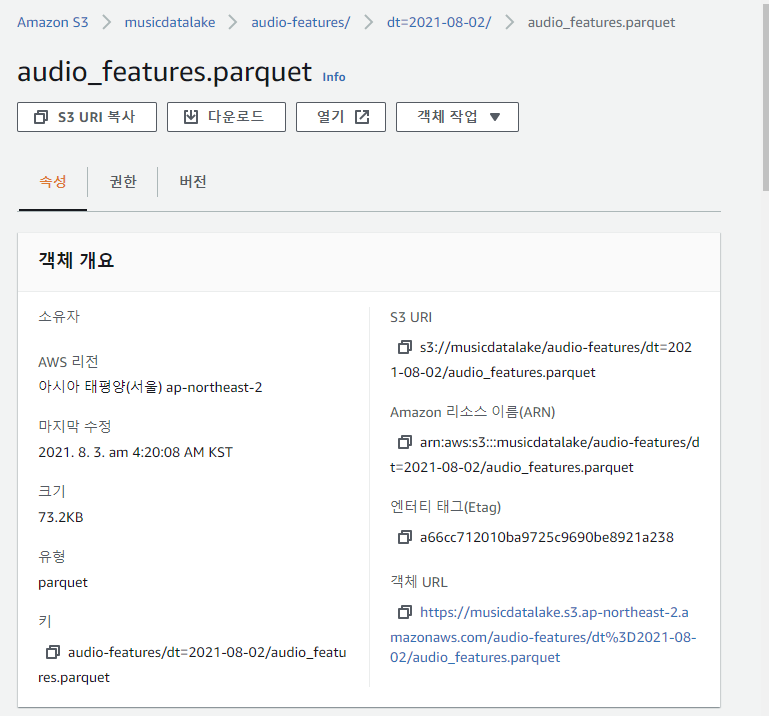Click the 객체 개요 section heading
769x716 pixels.
tap(76, 260)
